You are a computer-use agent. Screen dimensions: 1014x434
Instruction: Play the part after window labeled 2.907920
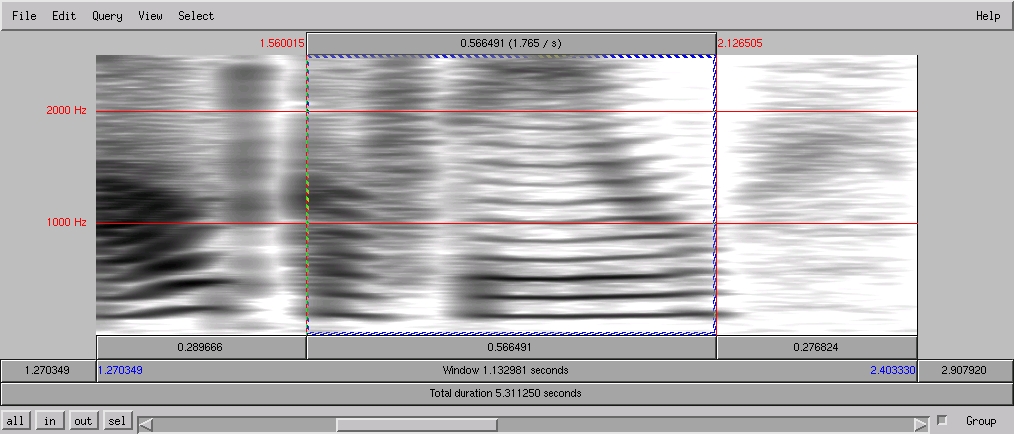tap(965, 371)
